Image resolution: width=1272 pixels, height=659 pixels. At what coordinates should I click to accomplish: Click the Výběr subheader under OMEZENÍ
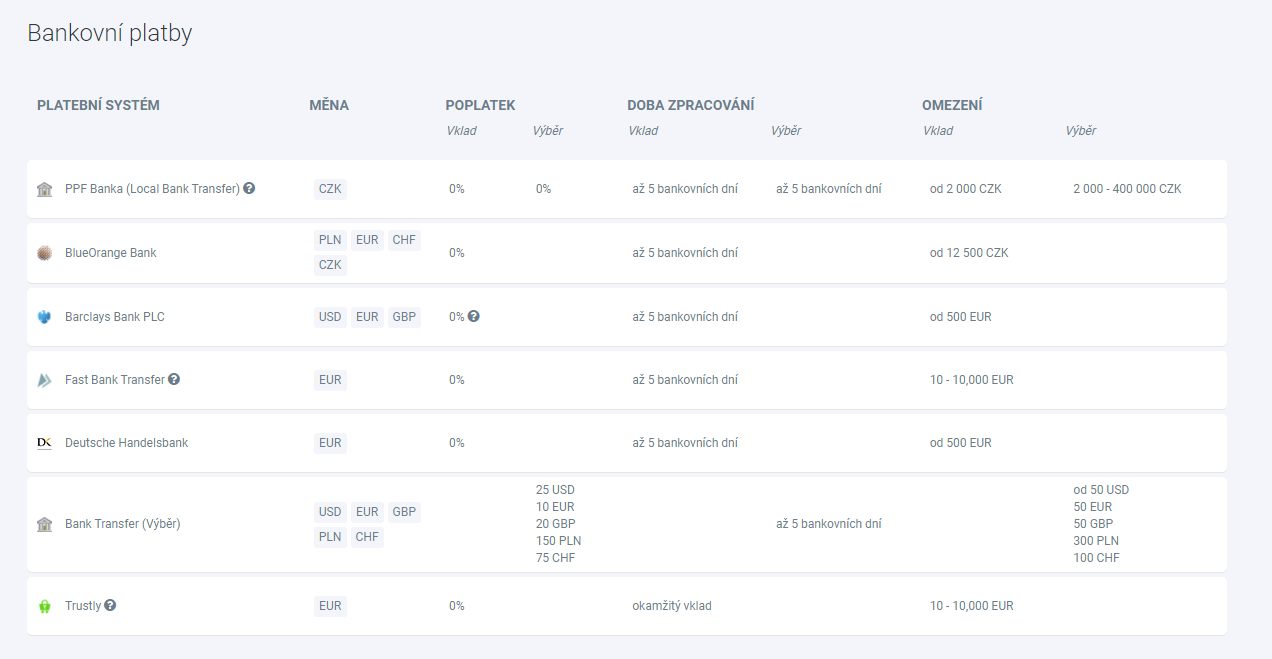click(x=1081, y=131)
